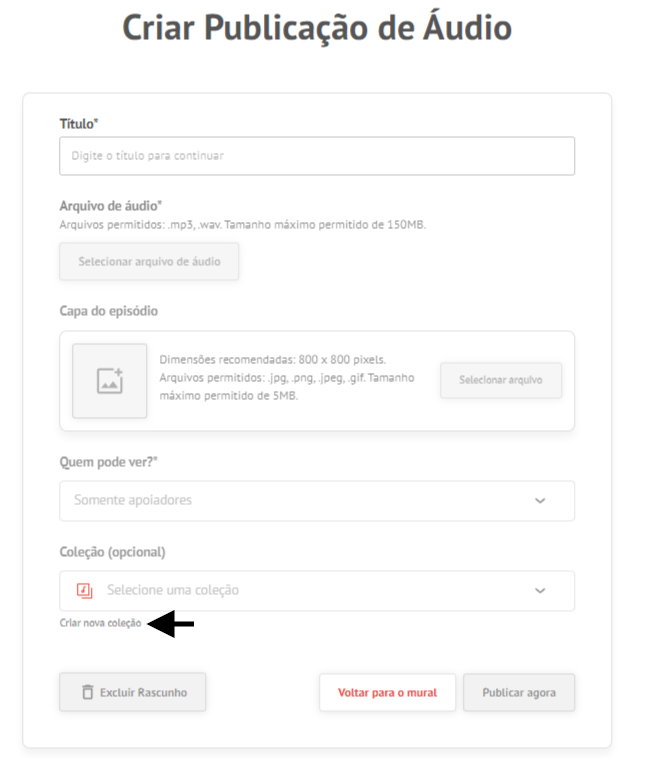Click the Criar Publicação de Áudio heading

tap(317, 27)
